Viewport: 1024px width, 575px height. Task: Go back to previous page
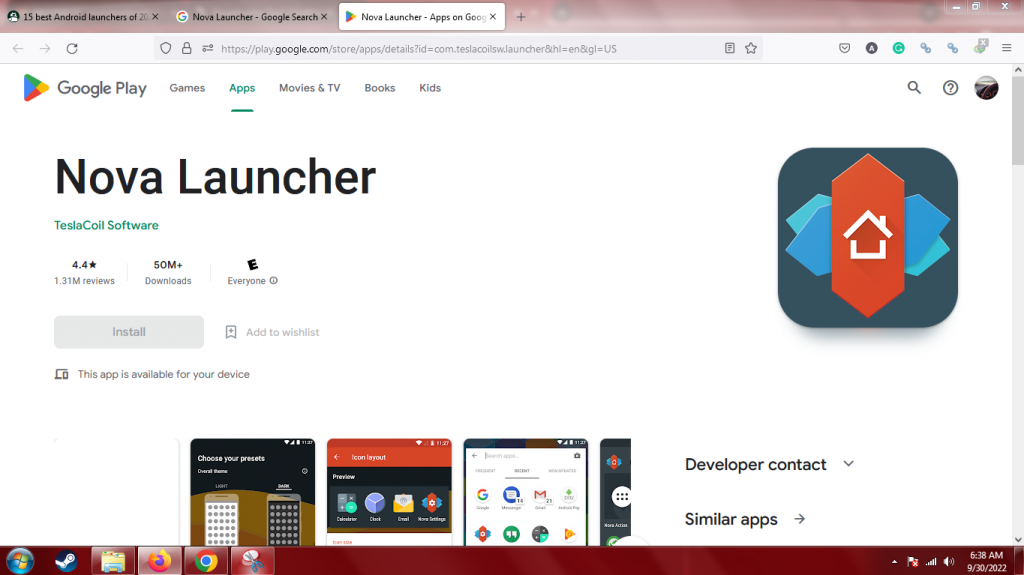18,48
